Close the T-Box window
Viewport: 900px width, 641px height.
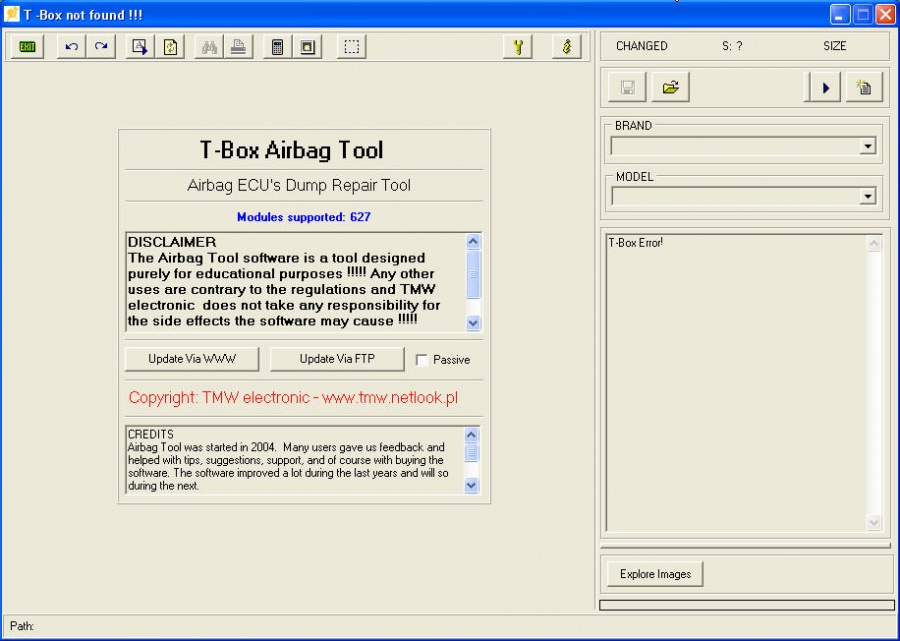point(886,14)
